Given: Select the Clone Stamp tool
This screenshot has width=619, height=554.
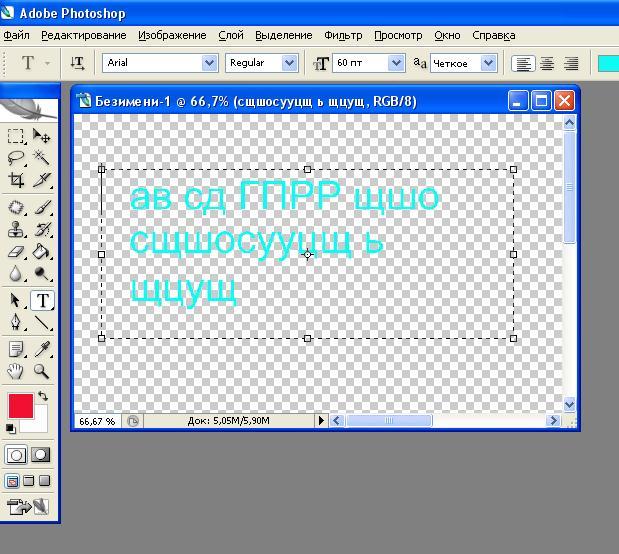Looking at the screenshot, I should (16, 229).
